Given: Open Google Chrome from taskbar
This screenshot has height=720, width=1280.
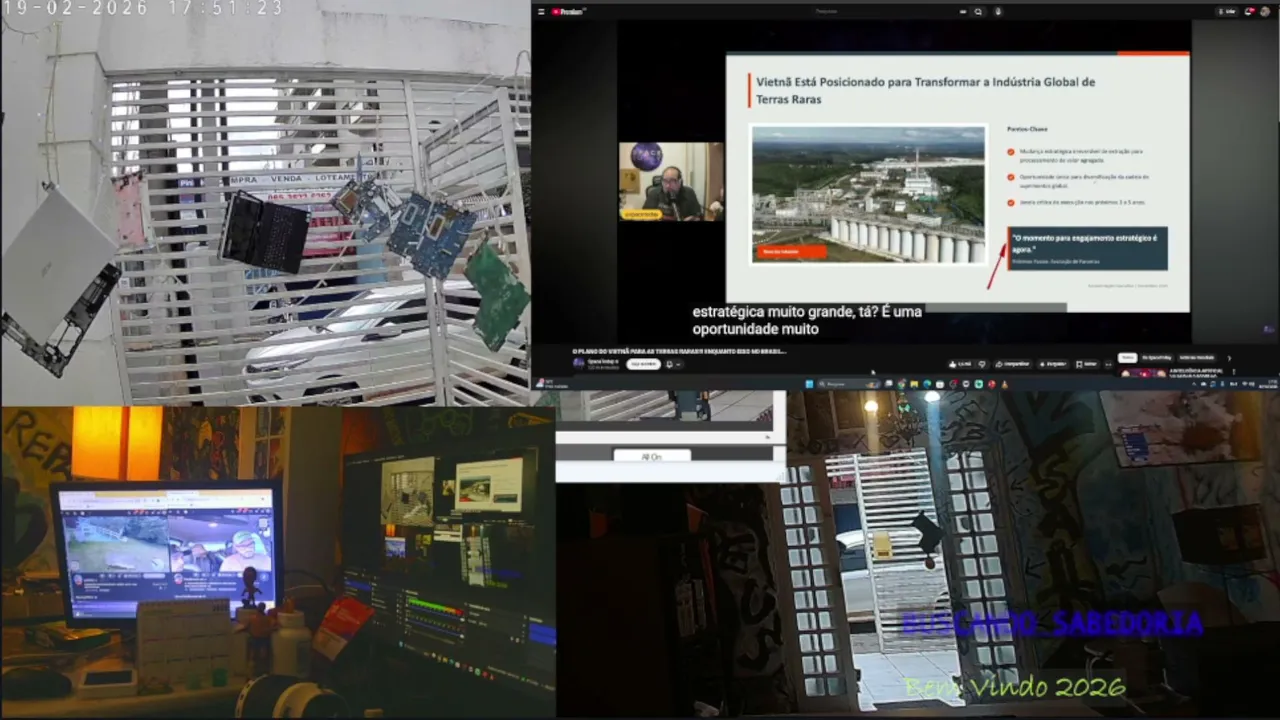Looking at the screenshot, I should click(x=901, y=384).
